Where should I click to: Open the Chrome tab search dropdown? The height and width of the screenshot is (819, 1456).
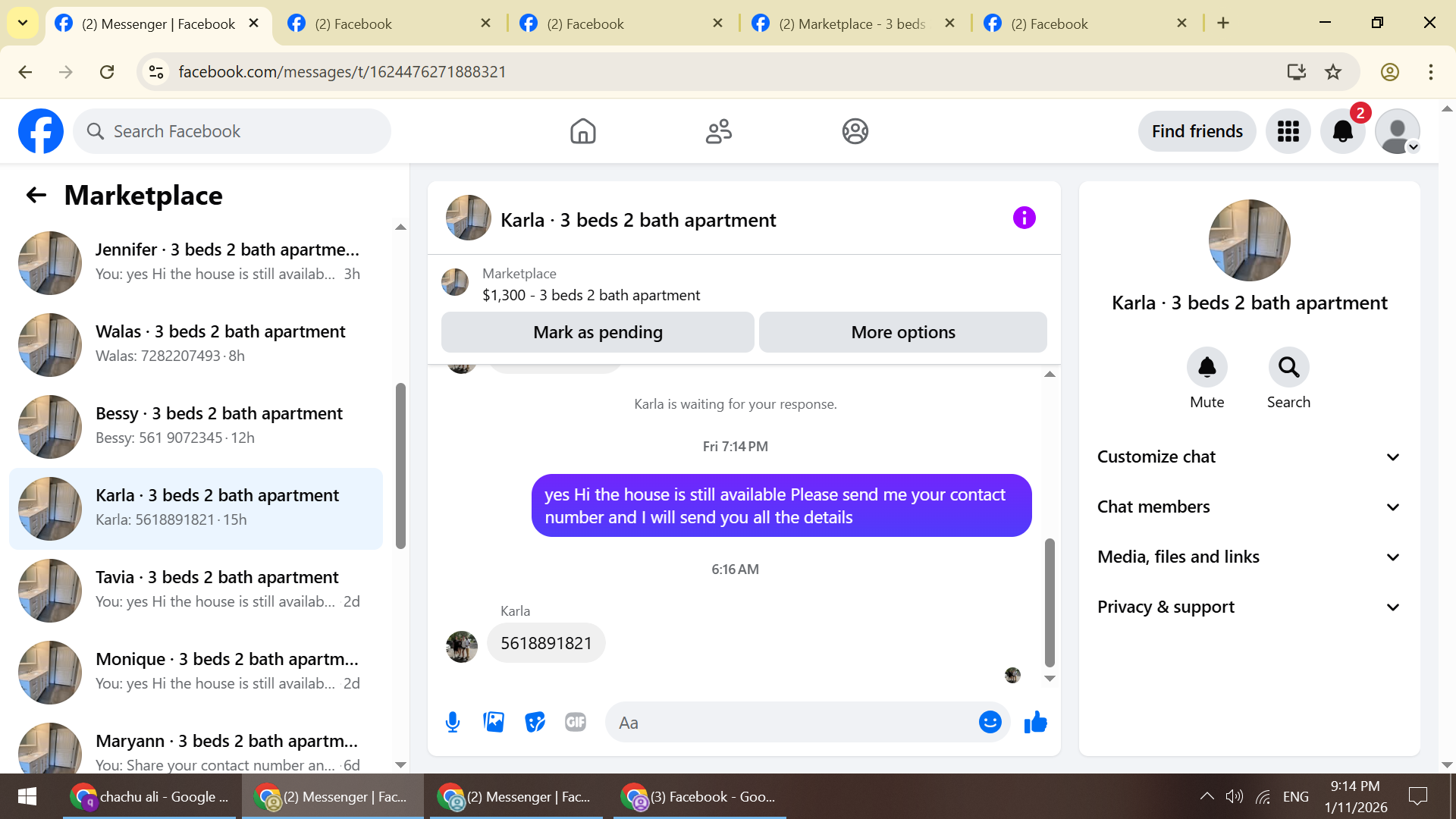pos(23,24)
